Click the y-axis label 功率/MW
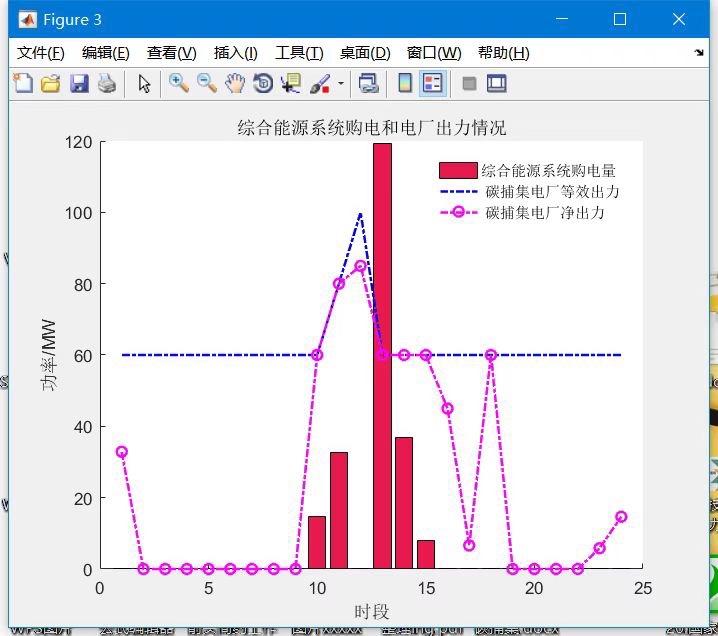 coord(48,355)
